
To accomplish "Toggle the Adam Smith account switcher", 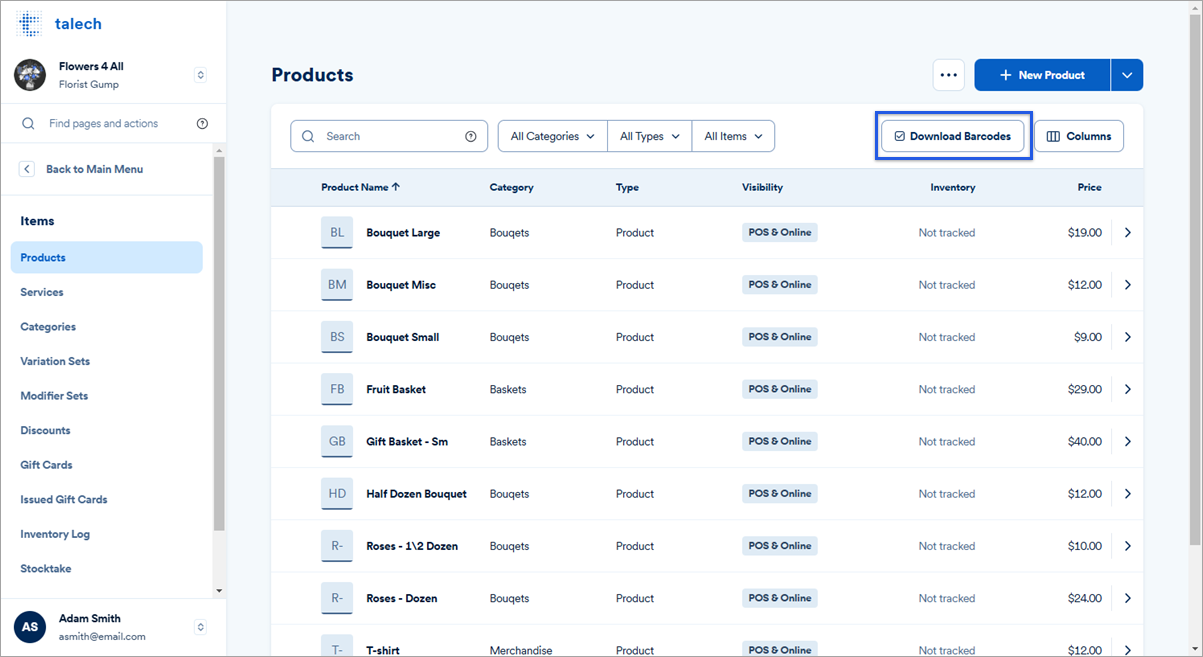I will click(x=200, y=626).
